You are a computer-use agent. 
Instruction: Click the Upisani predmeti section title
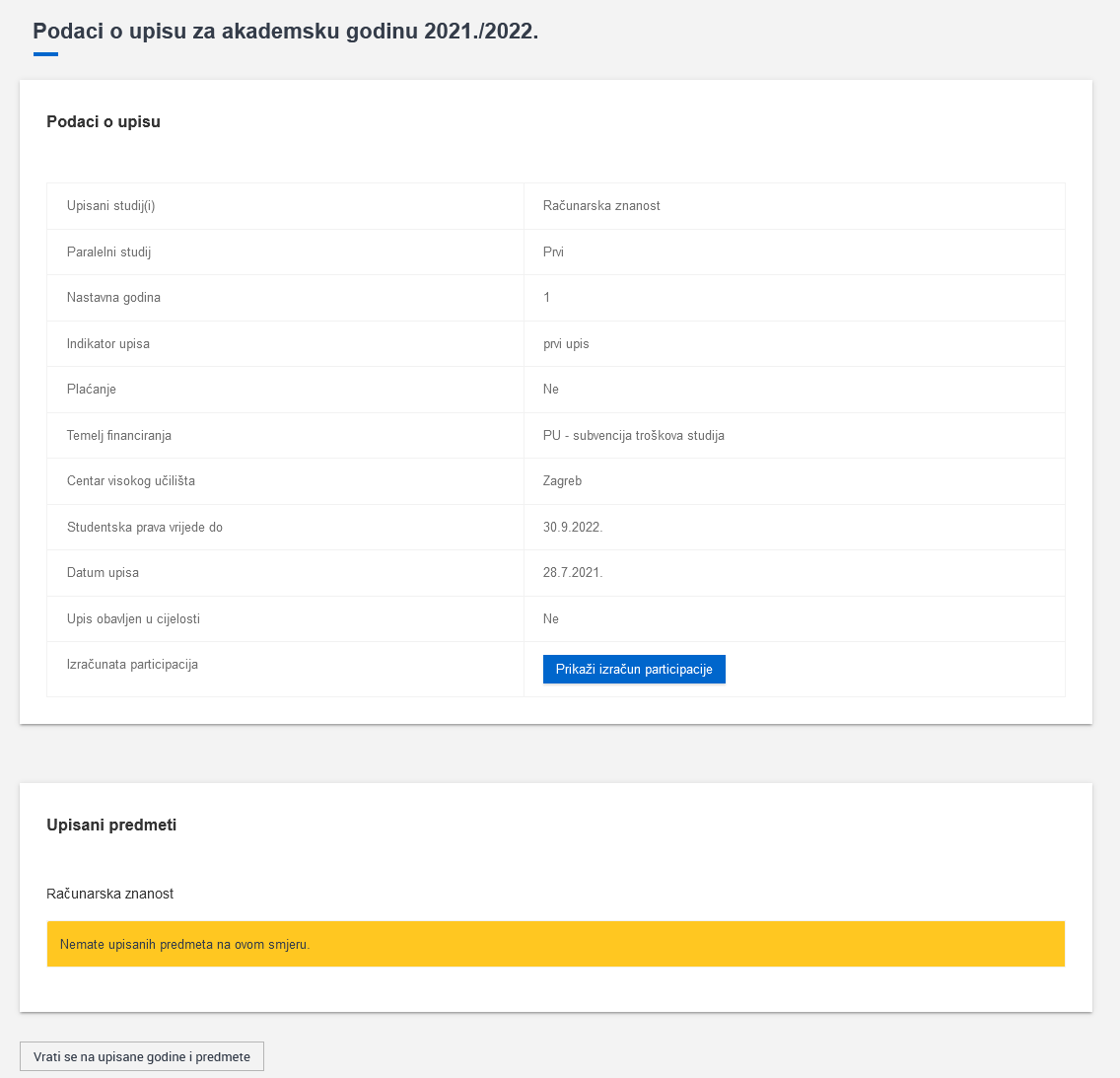click(111, 825)
